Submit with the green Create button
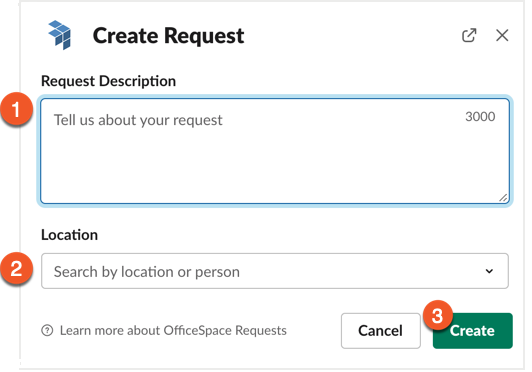 (473, 331)
